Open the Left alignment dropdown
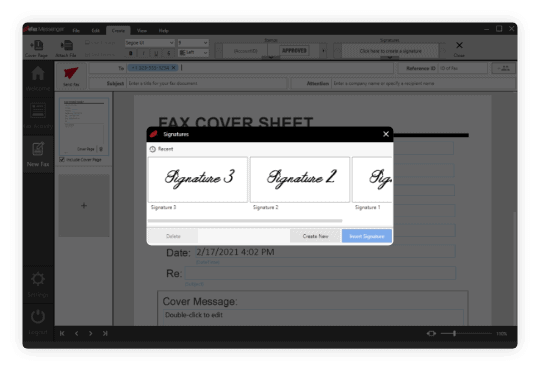Image resolution: width=540 pixels, height=372 pixels. point(193,53)
